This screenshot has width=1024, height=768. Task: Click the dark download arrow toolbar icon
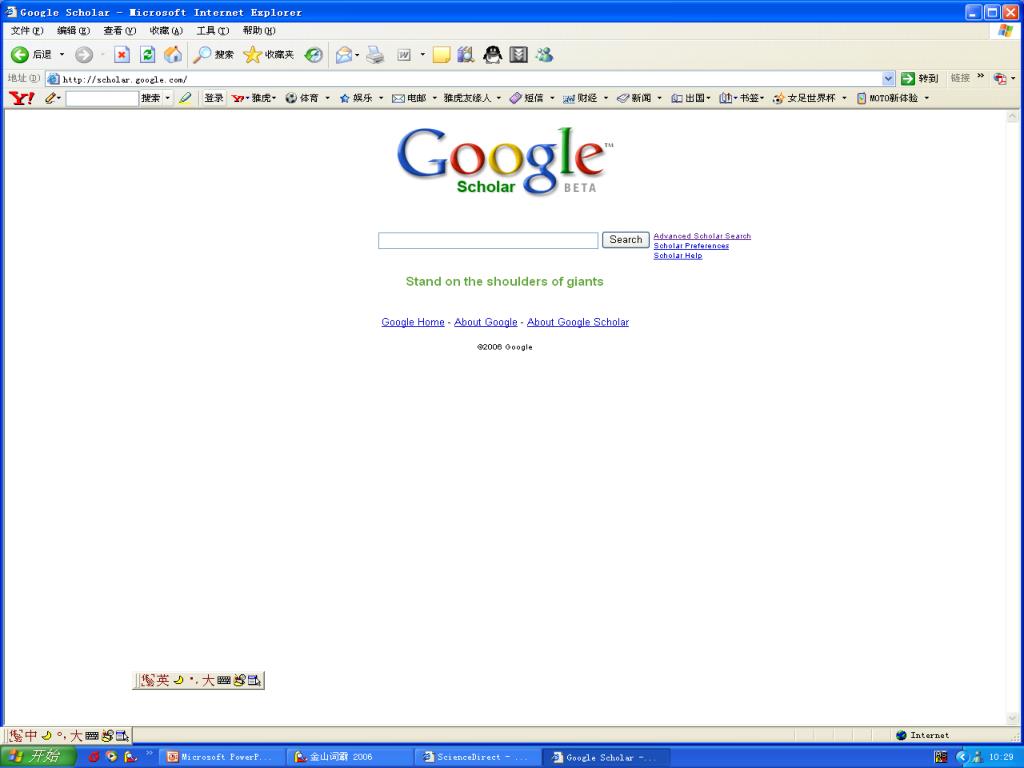[519, 55]
